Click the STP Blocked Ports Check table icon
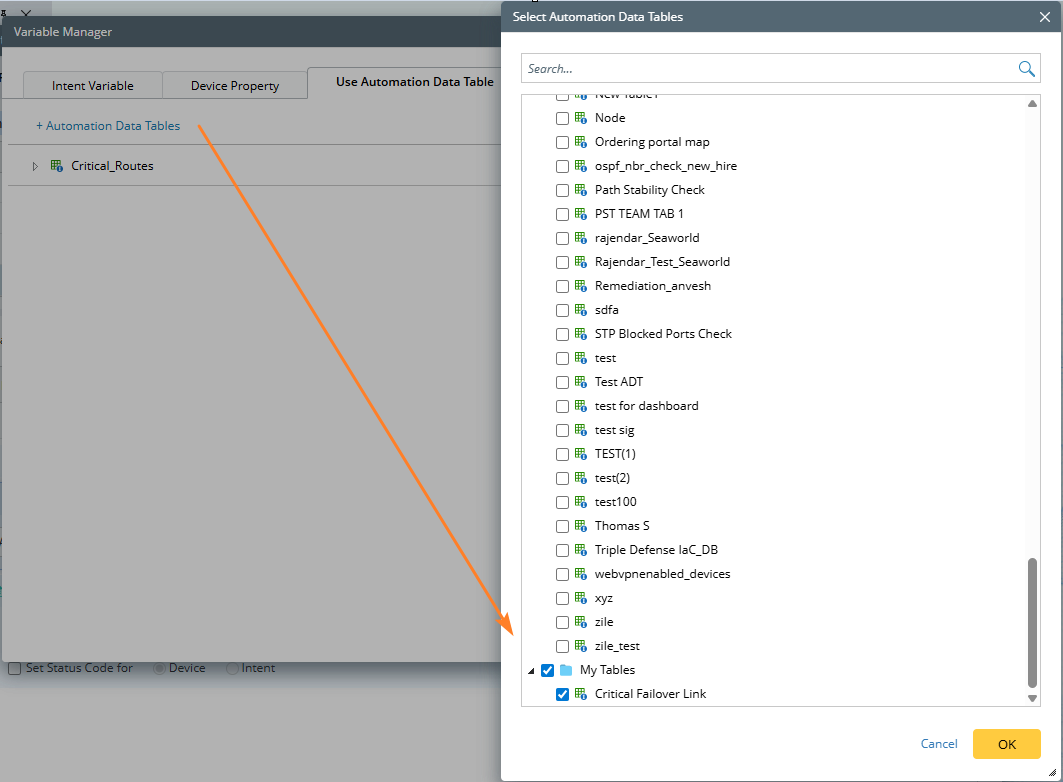1063x782 pixels. (x=581, y=334)
